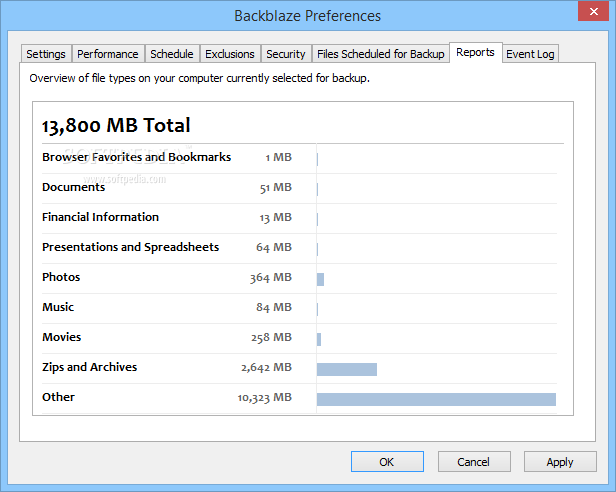Click the Zips and Archives usage bar
The width and height of the screenshot is (616, 492).
point(347,369)
